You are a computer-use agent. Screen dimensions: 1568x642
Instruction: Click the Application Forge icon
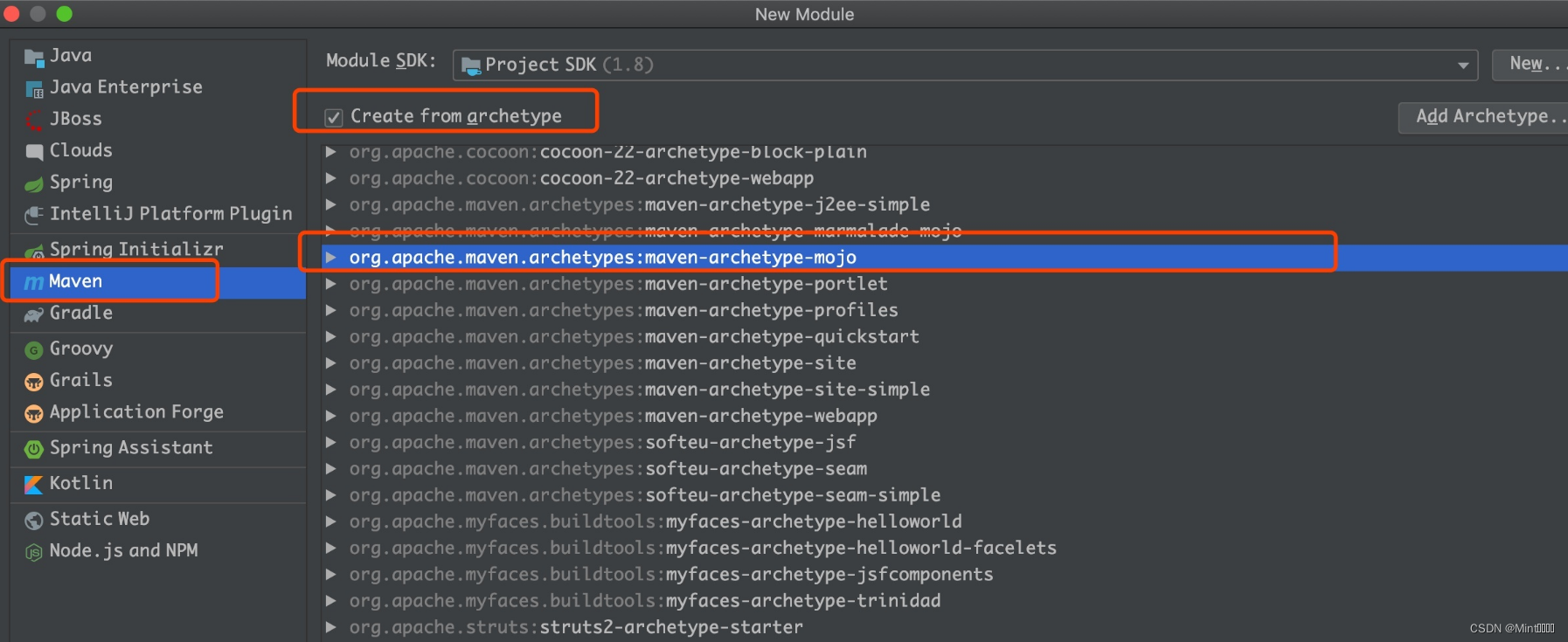(x=34, y=414)
